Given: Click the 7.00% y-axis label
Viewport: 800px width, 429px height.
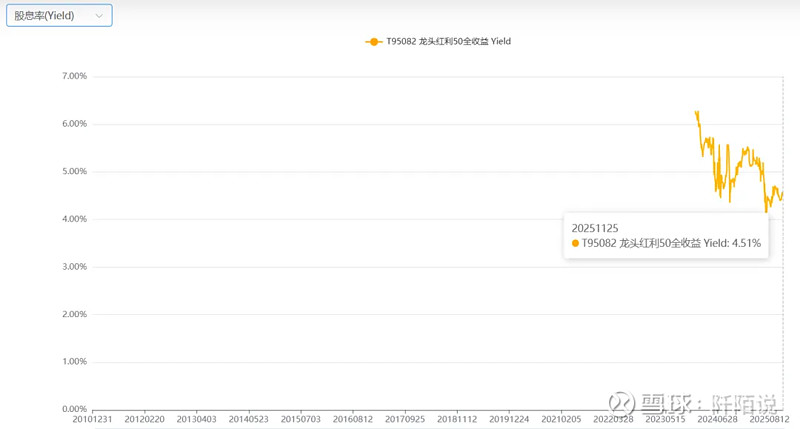Looking at the screenshot, I should 74,76.
